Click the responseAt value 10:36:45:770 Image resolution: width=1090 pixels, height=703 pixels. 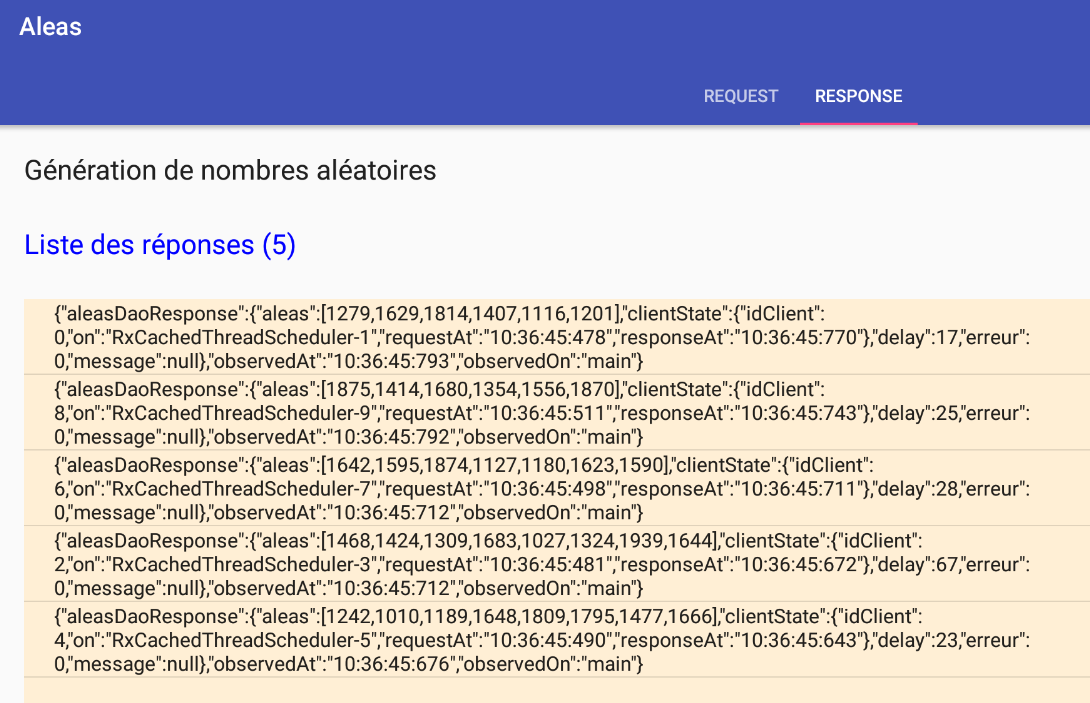coord(798,336)
